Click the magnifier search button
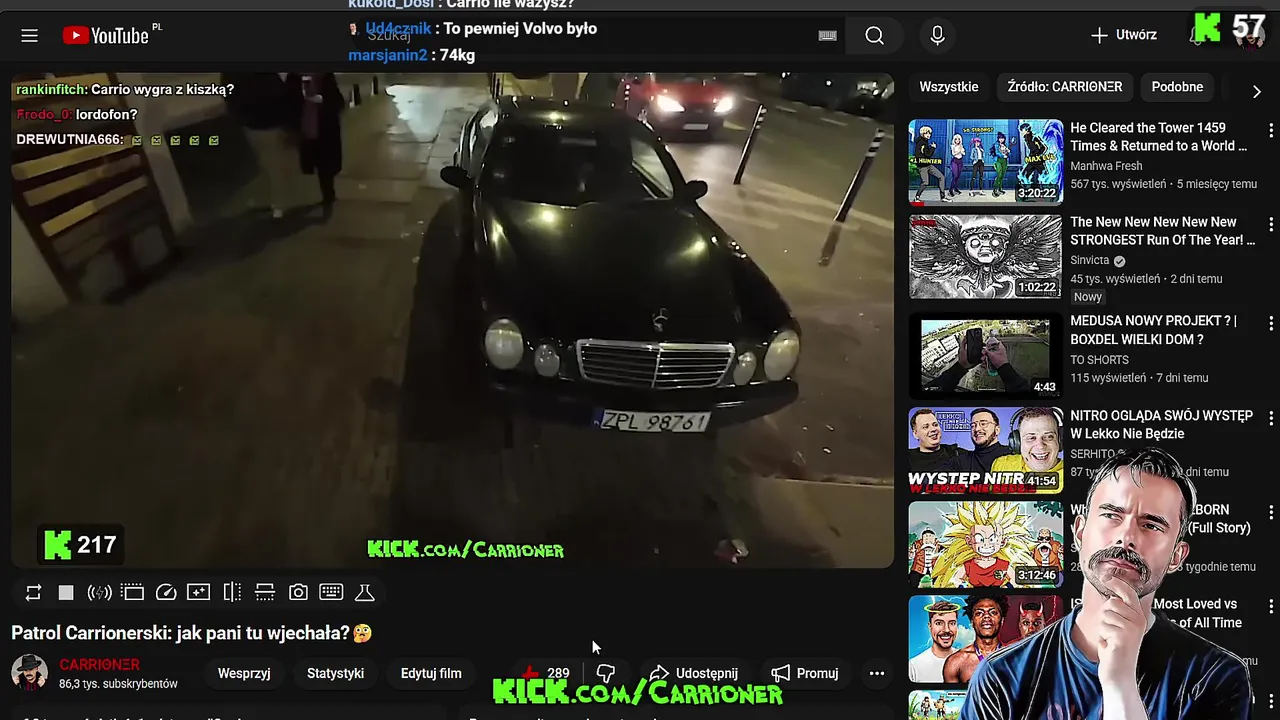Screen dimensions: 1280x720 coord(874,36)
